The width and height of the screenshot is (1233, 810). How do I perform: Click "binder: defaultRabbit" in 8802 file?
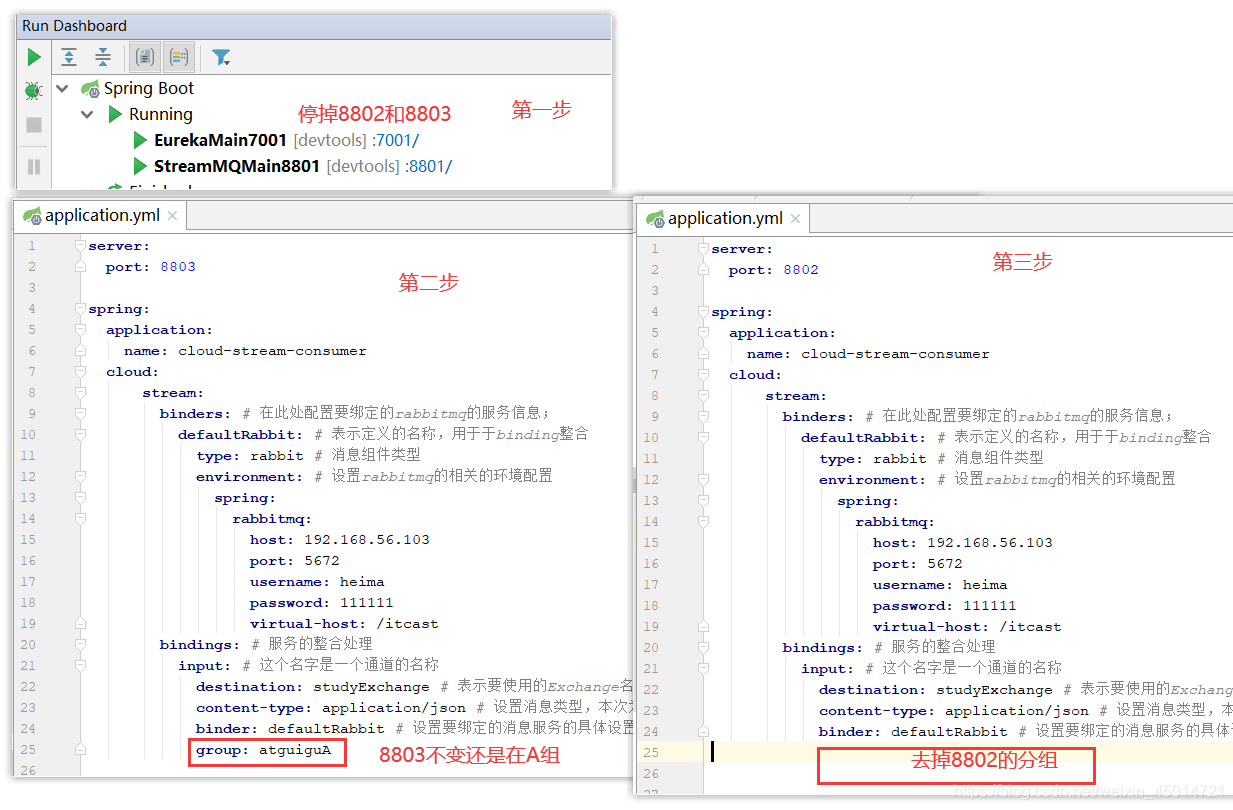point(913,732)
